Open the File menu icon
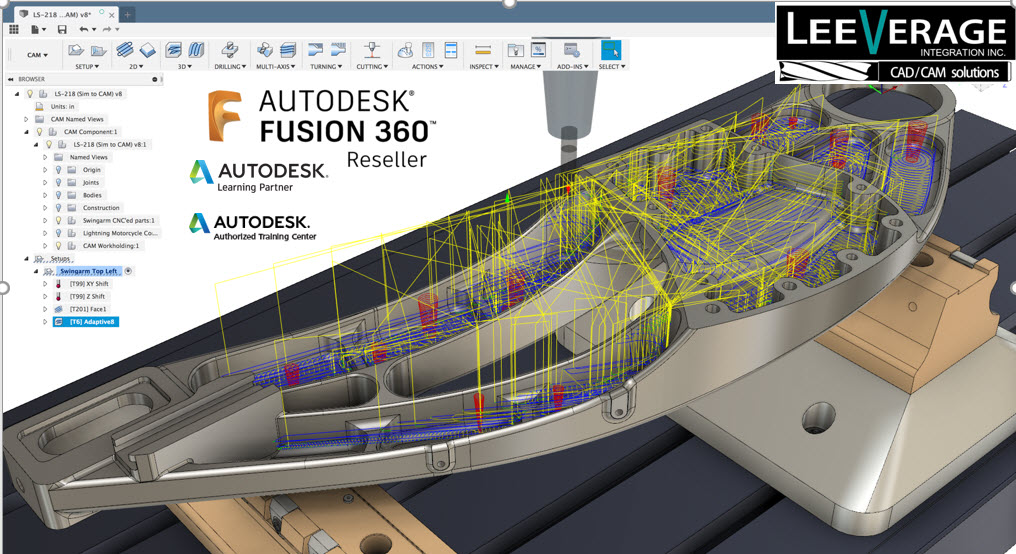1016x554 pixels. click(x=36, y=29)
